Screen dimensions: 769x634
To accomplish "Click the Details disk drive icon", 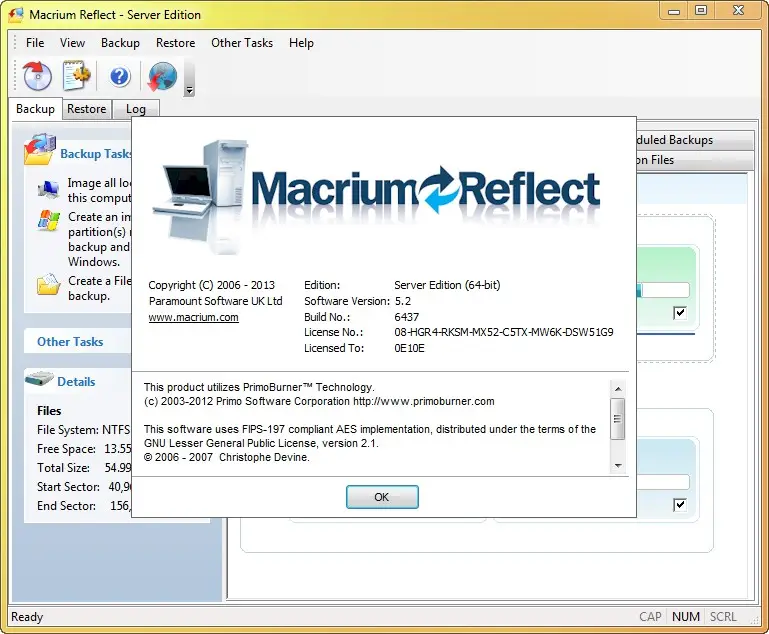I will point(39,379).
